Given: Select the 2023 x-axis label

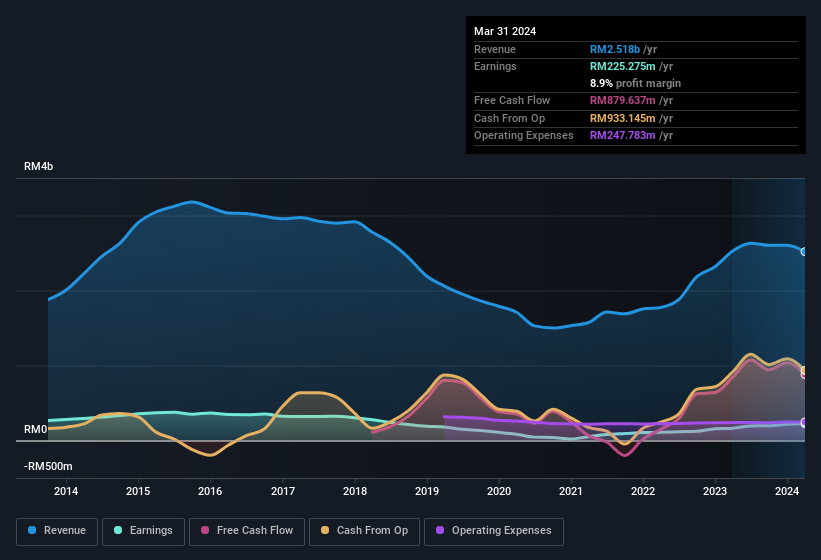Looking at the screenshot, I should point(715,491).
